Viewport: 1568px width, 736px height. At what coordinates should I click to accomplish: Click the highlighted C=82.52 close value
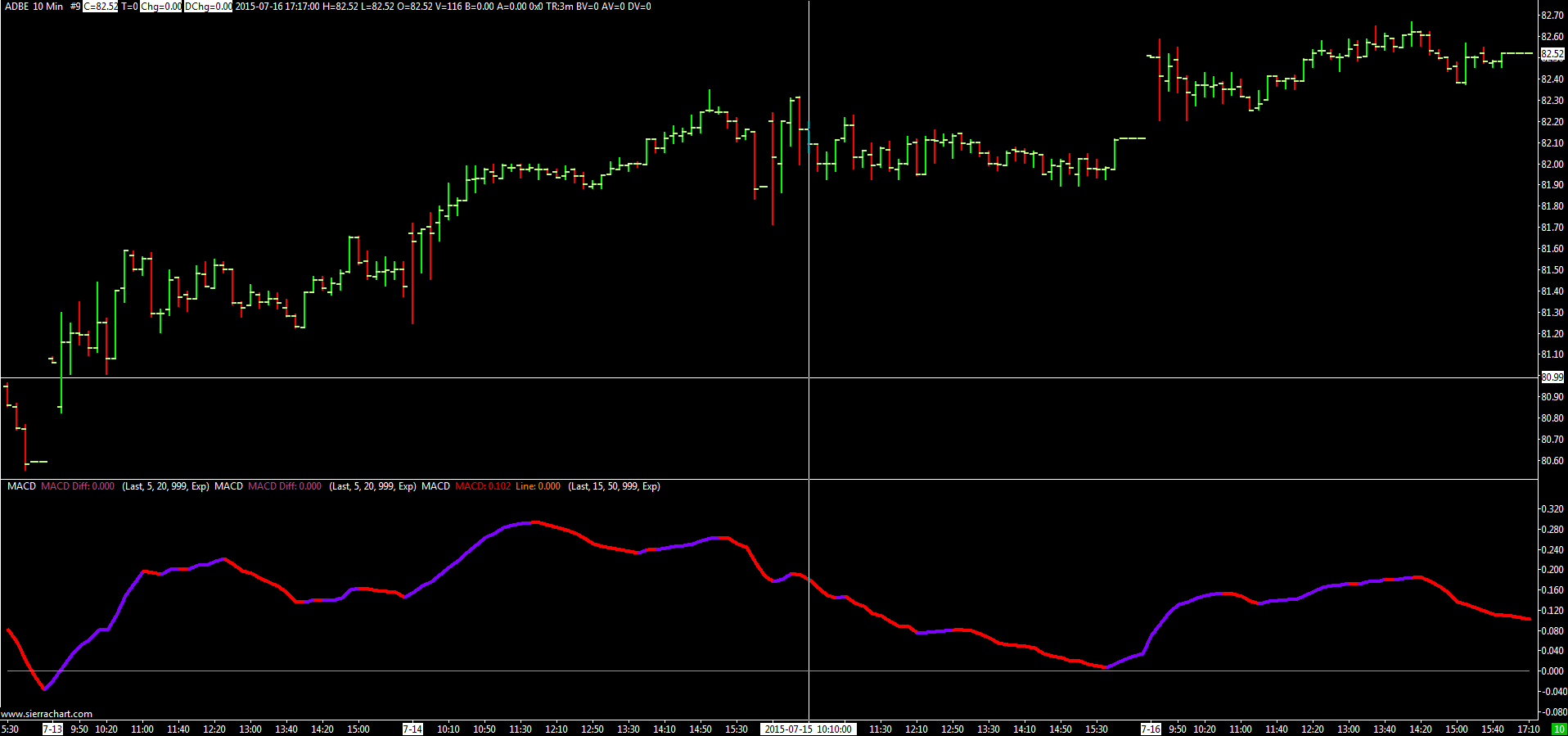[x=101, y=7]
